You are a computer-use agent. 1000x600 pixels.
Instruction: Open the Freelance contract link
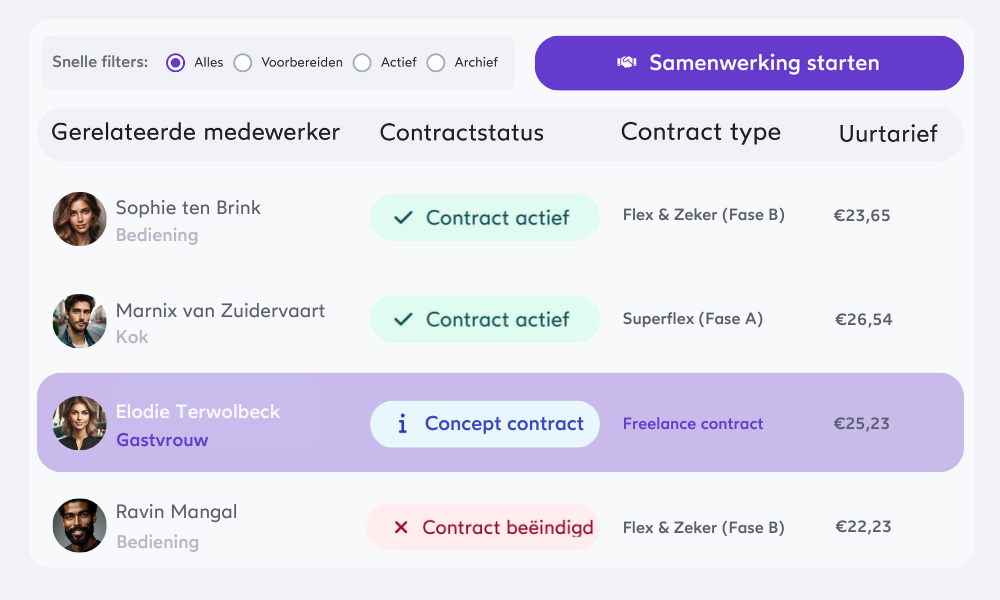click(x=693, y=424)
